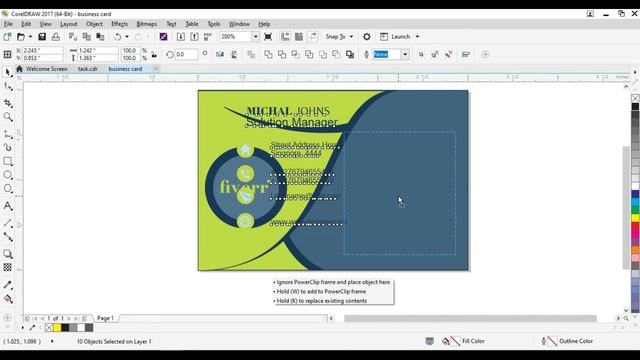This screenshot has width=640, height=360.
Task: Open the Object menu
Action: click(x=94, y=24)
